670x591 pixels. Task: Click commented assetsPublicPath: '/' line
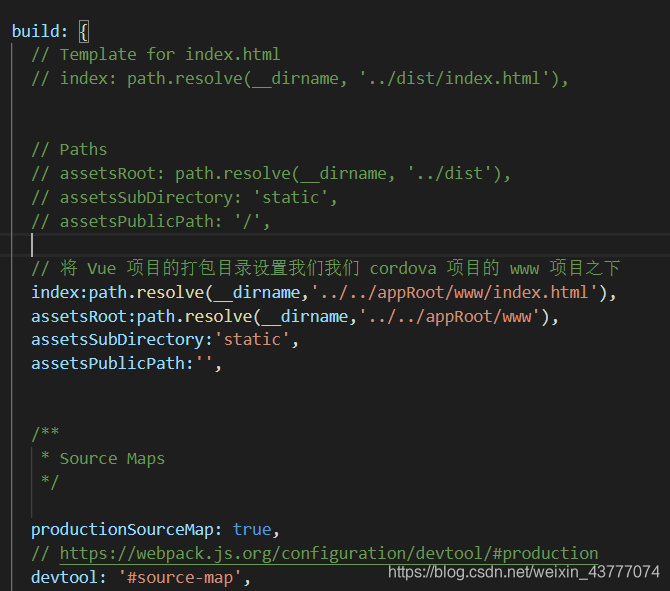[x=150, y=221]
